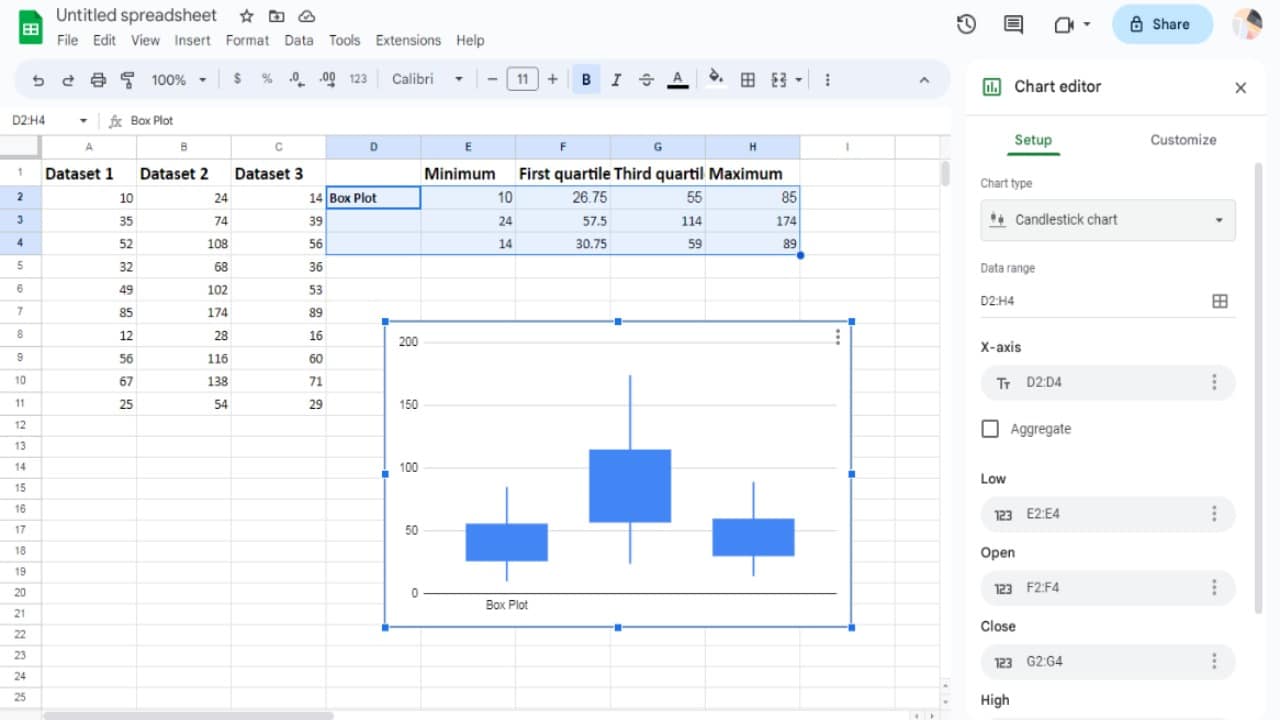Open more number formats 123

(x=358, y=79)
